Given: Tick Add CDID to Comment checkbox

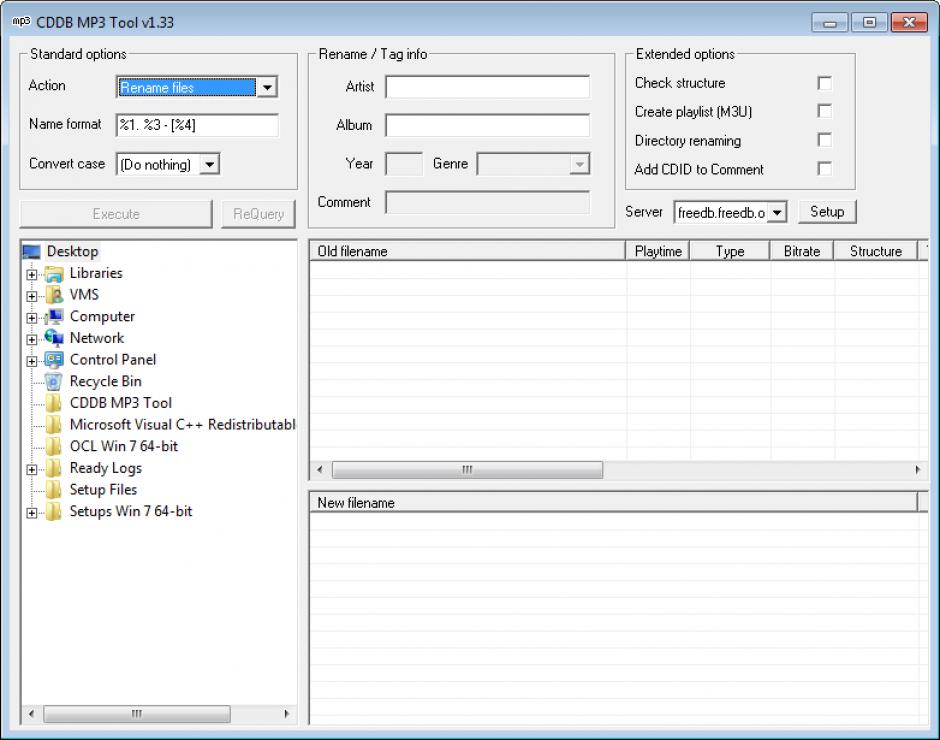Looking at the screenshot, I should tap(824, 169).
